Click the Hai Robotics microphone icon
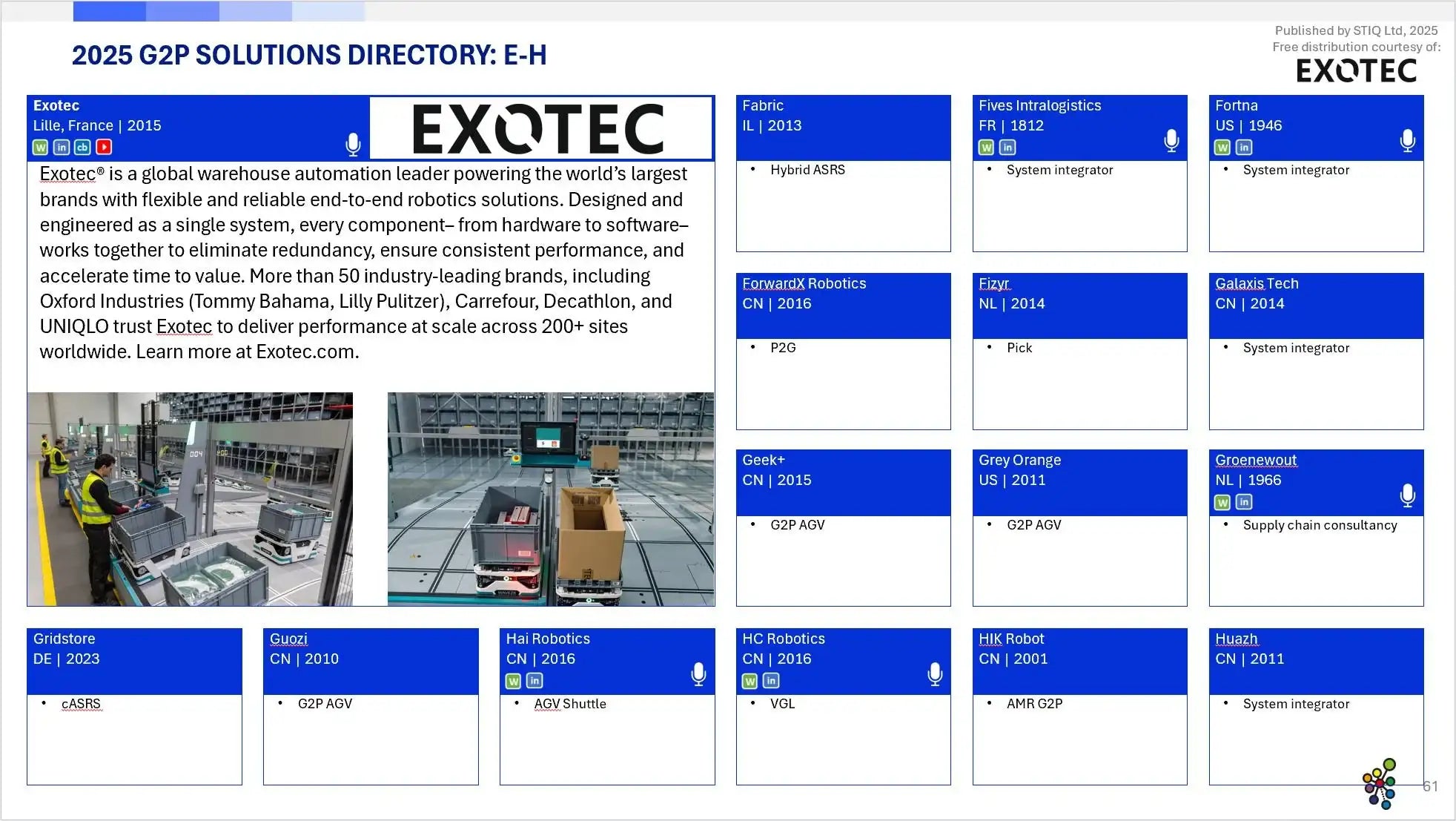1456x821 pixels. tap(698, 675)
